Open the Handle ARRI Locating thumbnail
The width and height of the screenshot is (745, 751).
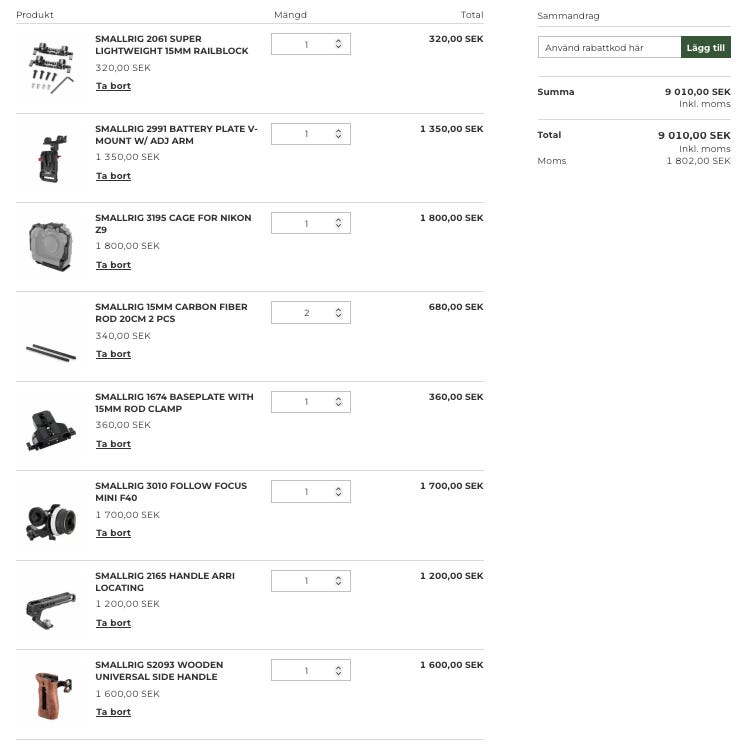click(50, 606)
